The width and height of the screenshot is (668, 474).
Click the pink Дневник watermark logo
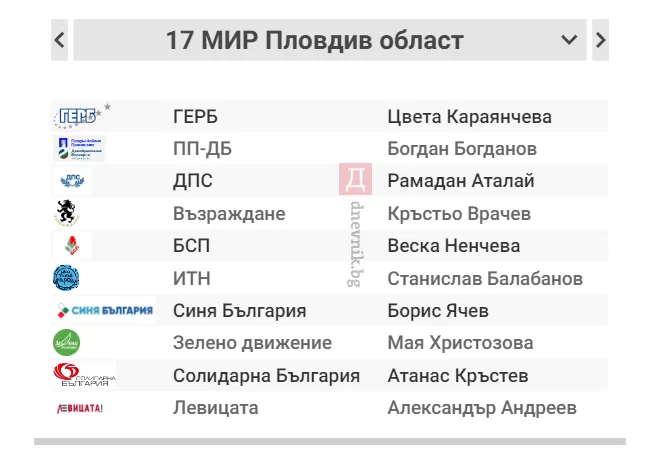click(355, 179)
